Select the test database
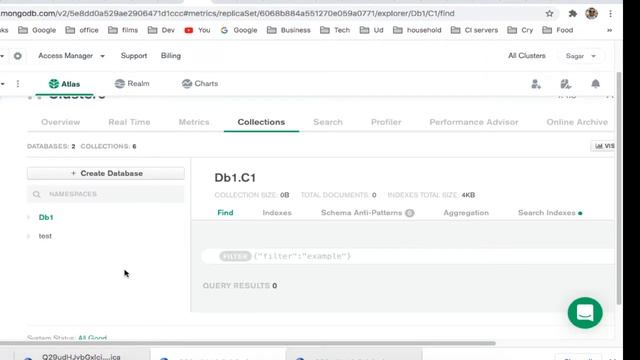640x360 pixels. tap(45, 236)
